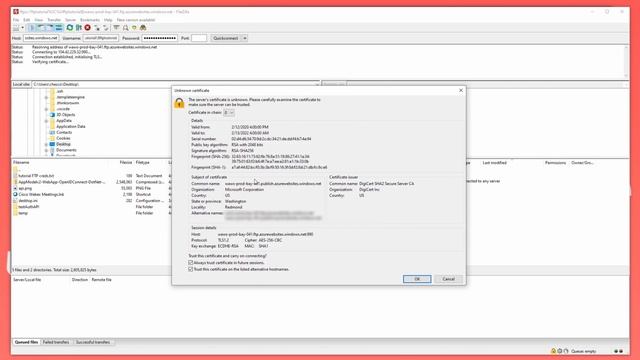
Task: Open the Edit menu
Action: click(x=27, y=20)
